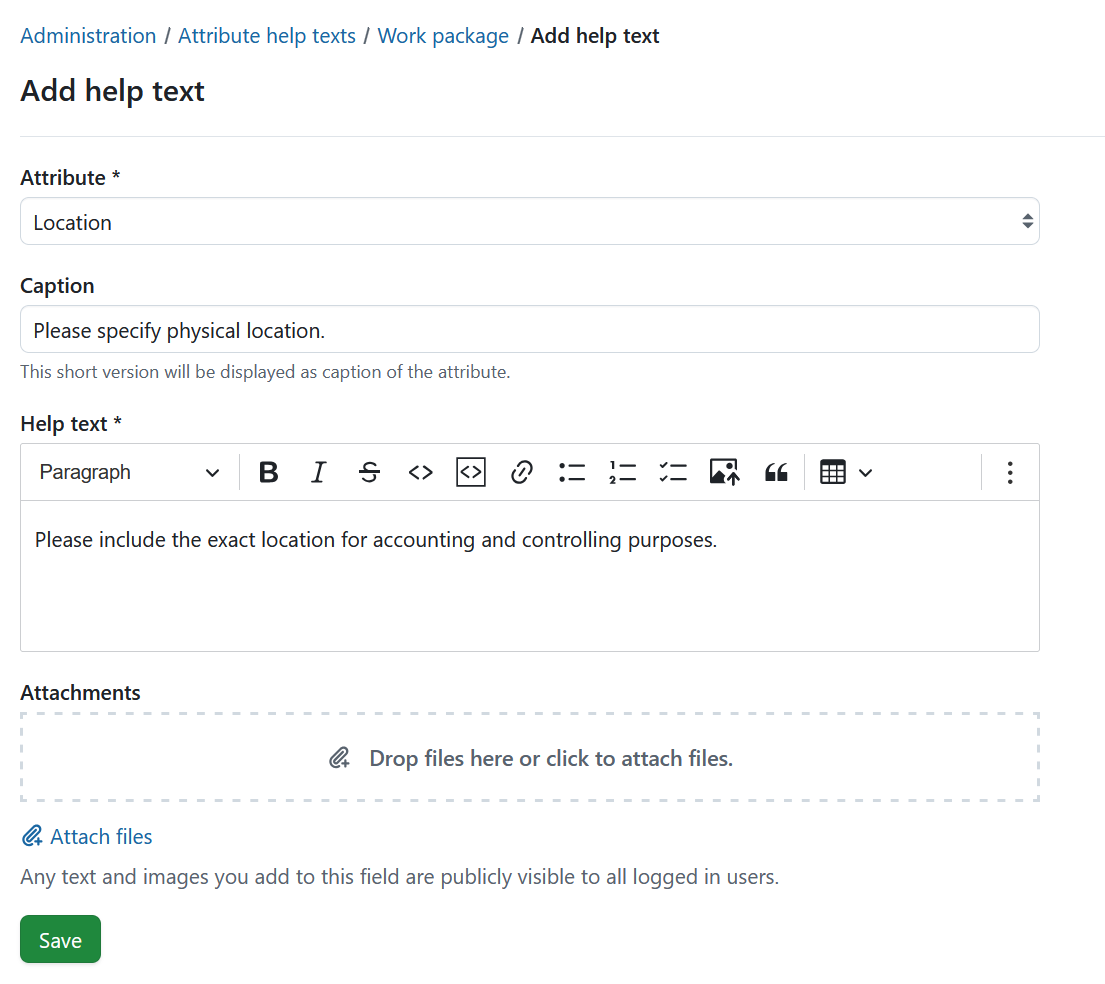The image size is (1105, 984).
Task: Open the Attribute selection showing Location
Action: pos(530,221)
